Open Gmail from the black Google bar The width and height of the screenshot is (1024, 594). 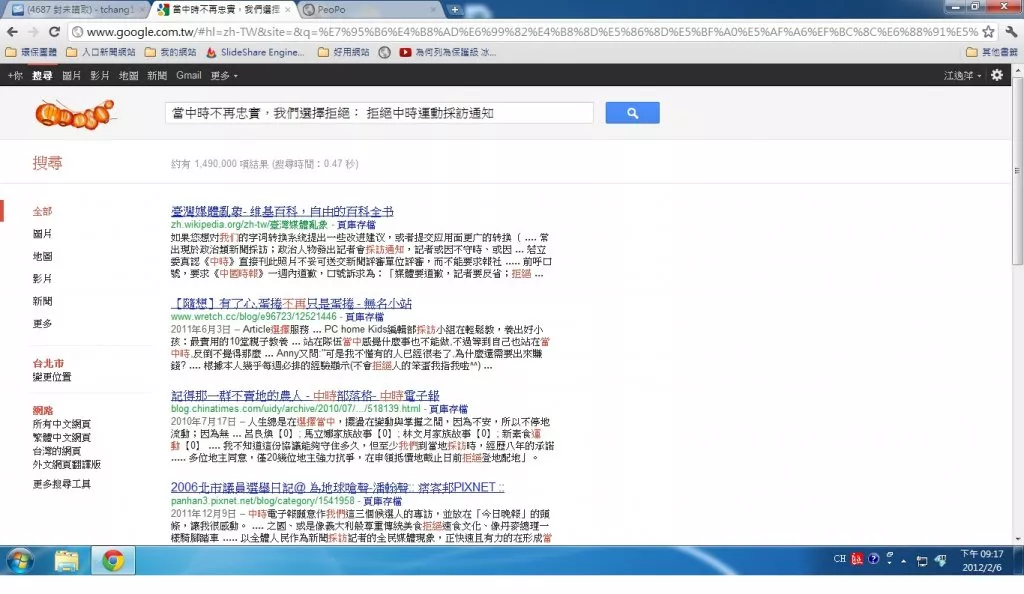pyautogui.click(x=189, y=76)
